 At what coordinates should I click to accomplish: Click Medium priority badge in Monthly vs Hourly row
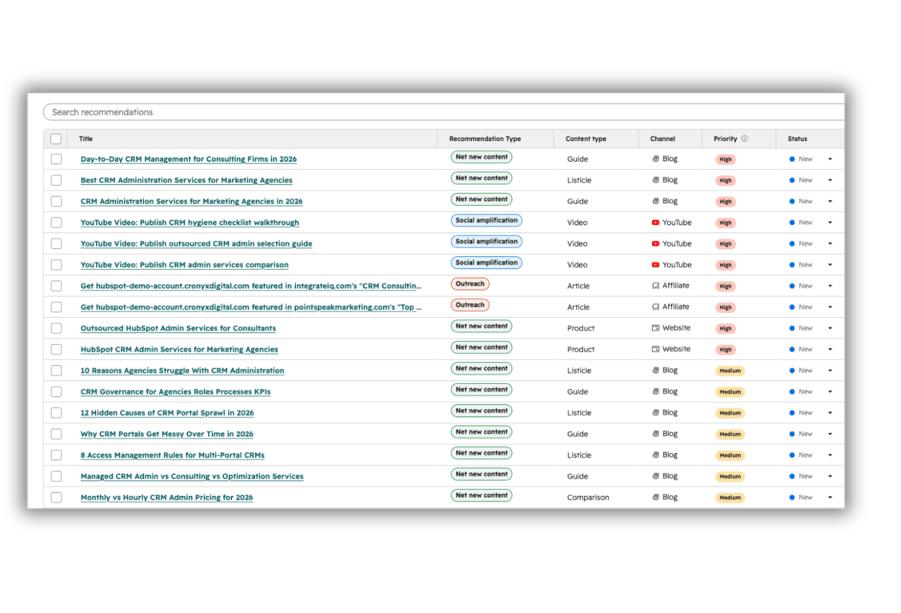coord(730,498)
